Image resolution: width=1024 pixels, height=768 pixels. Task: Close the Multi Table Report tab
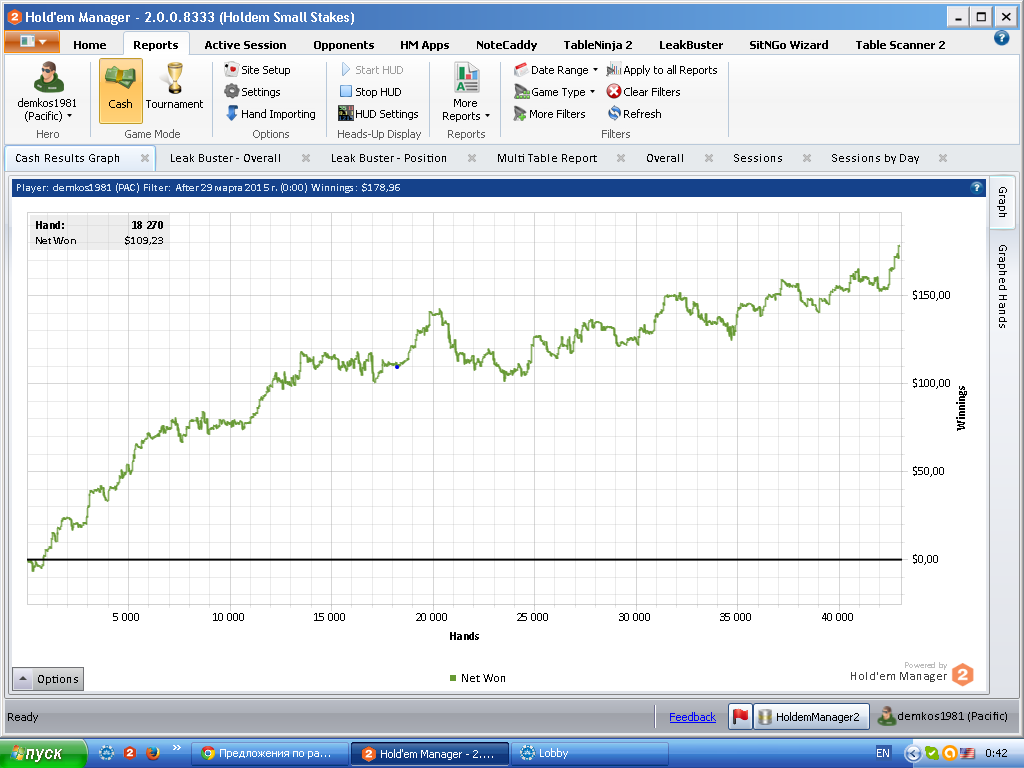point(621,158)
